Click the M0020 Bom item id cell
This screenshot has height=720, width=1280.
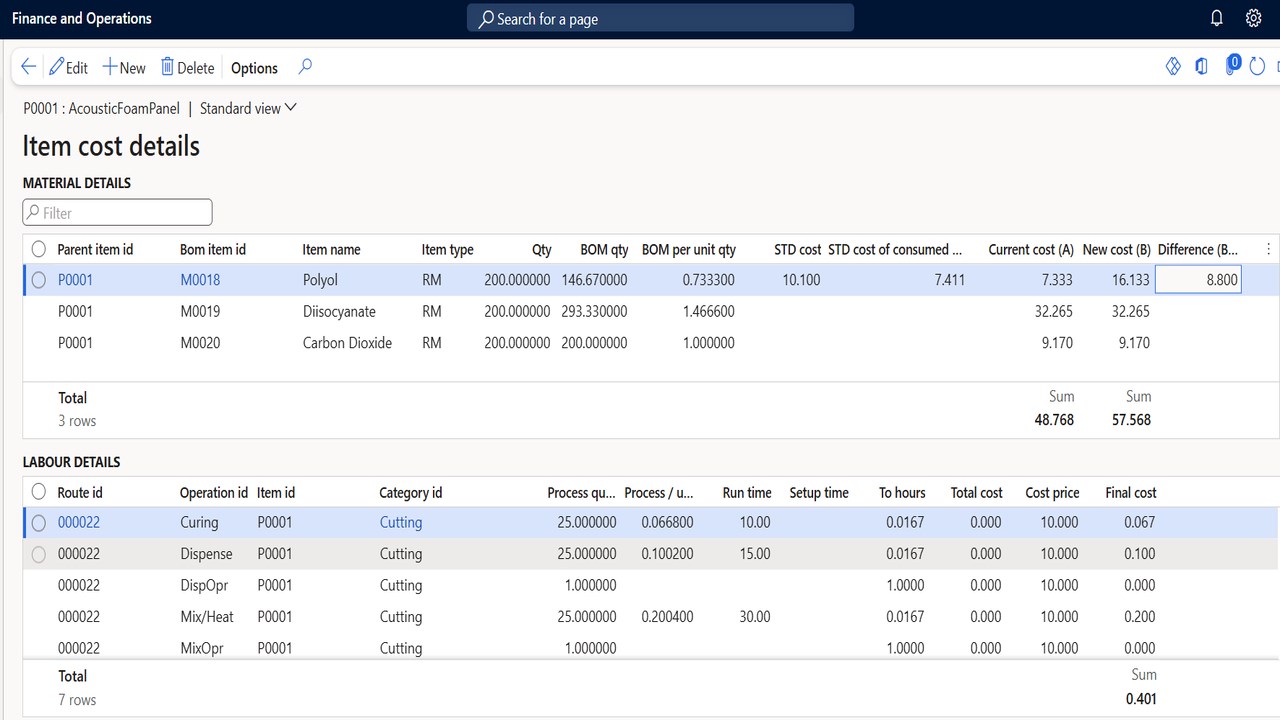click(200, 342)
